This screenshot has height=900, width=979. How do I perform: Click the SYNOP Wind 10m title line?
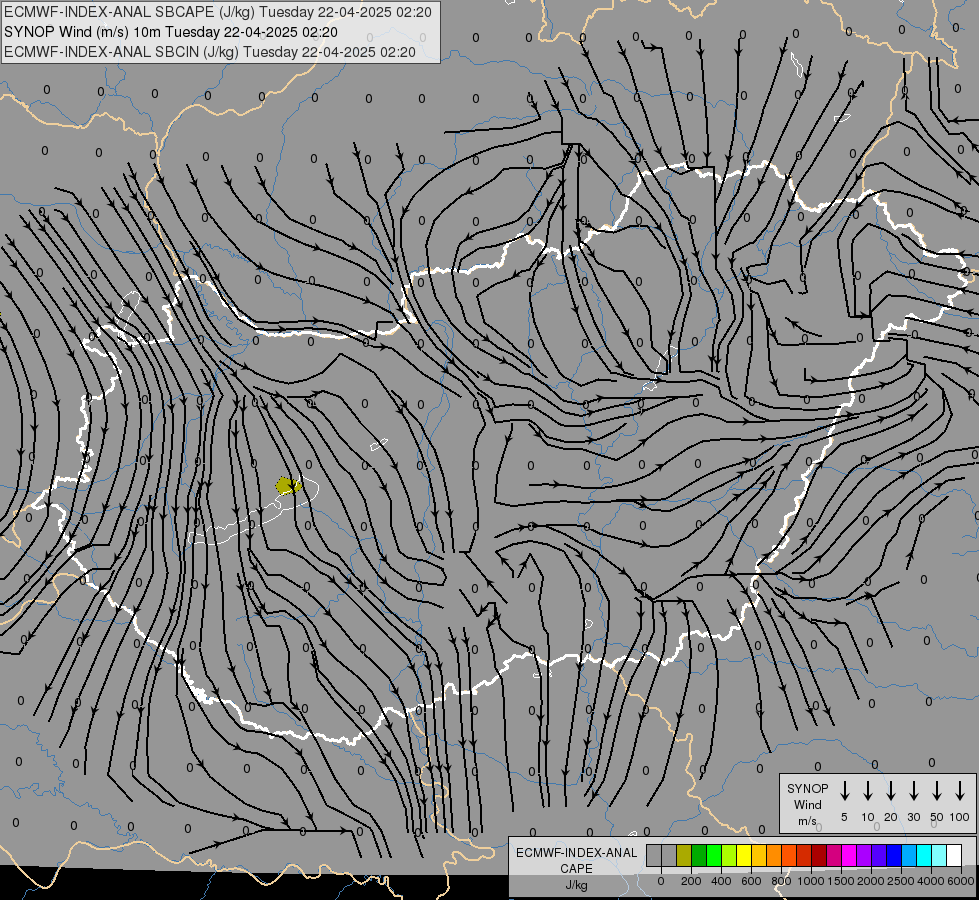coord(170,32)
